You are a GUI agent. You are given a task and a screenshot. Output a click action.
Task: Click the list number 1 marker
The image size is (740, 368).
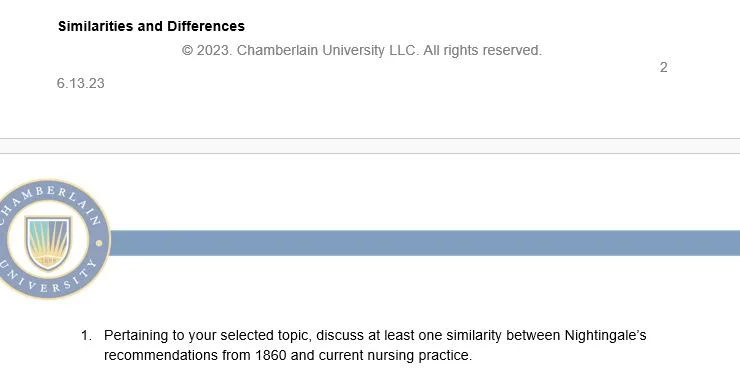tap(86, 336)
